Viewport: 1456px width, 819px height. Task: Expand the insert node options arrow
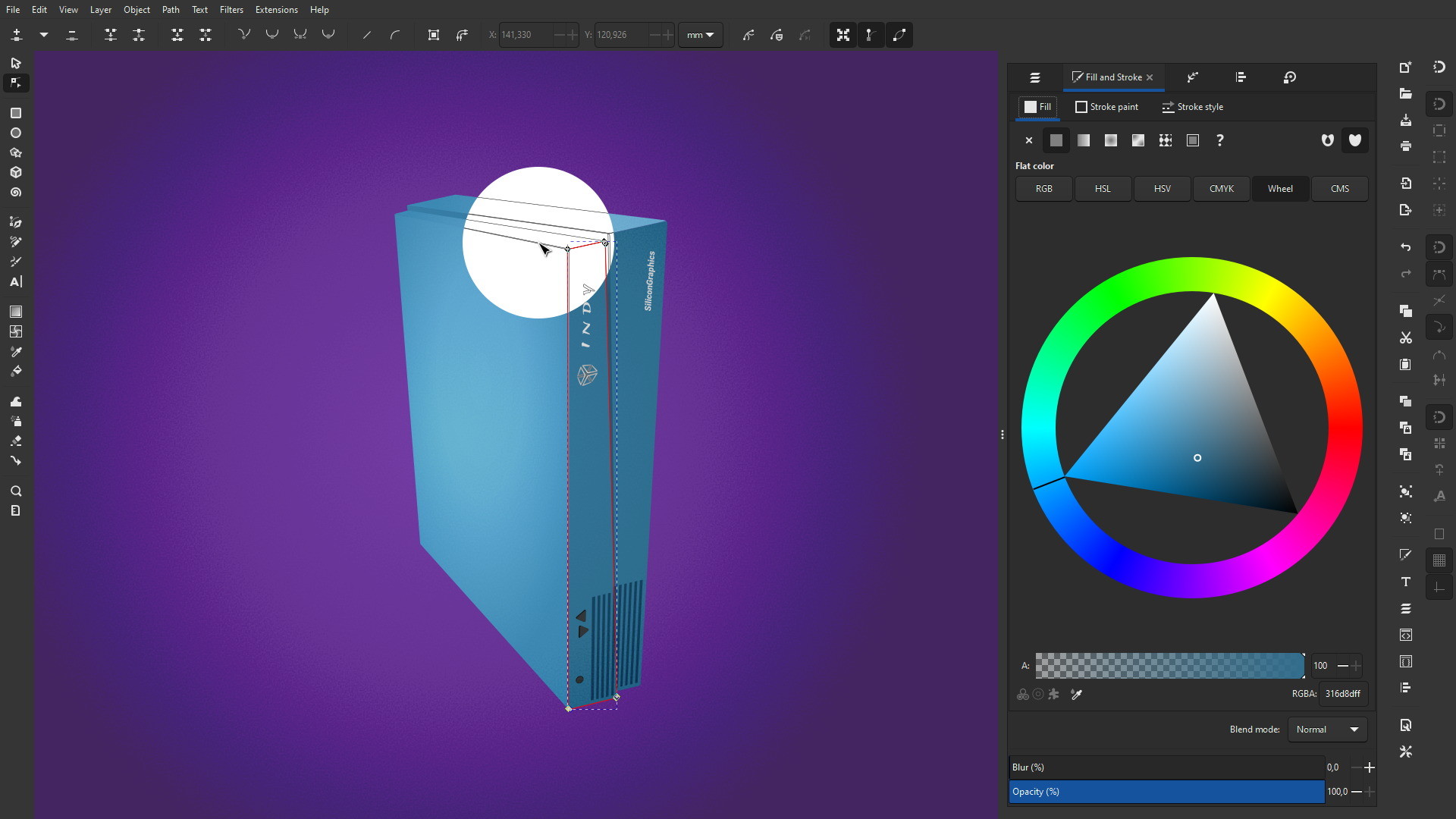coord(44,35)
